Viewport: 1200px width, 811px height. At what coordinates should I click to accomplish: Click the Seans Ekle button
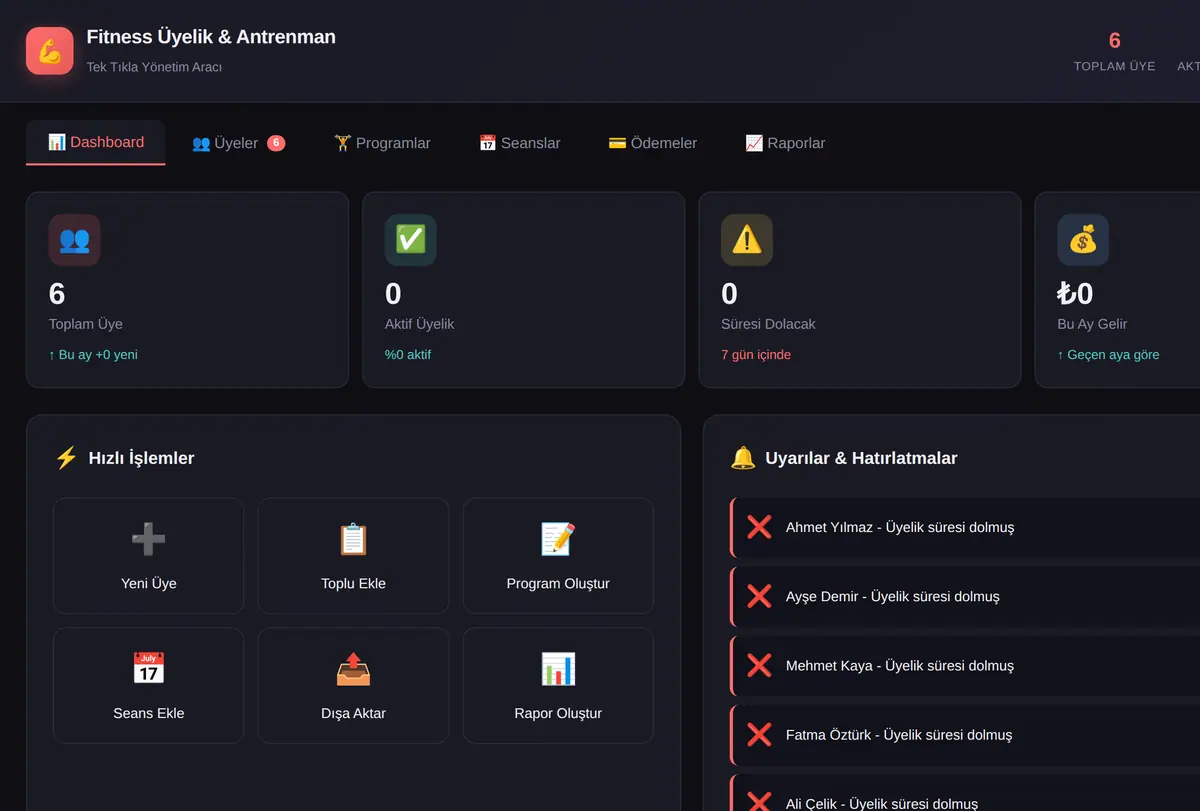click(149, 686)
